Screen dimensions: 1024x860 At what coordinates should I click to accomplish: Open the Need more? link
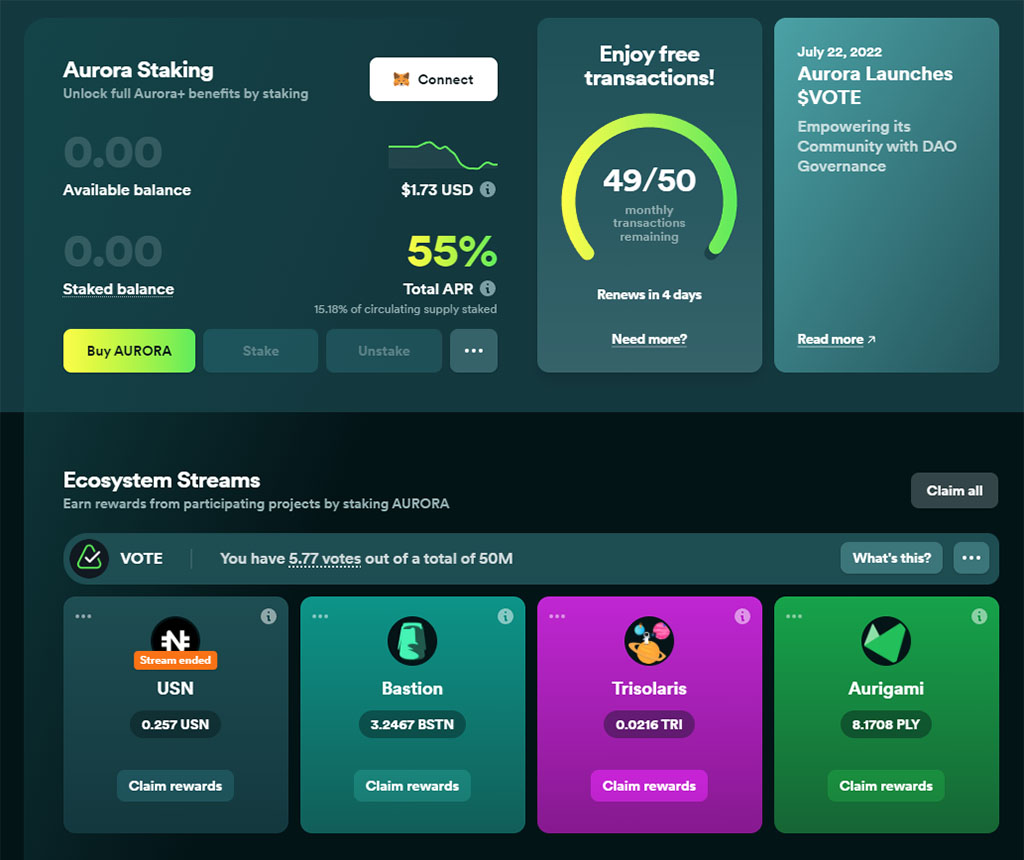point(649,340)
